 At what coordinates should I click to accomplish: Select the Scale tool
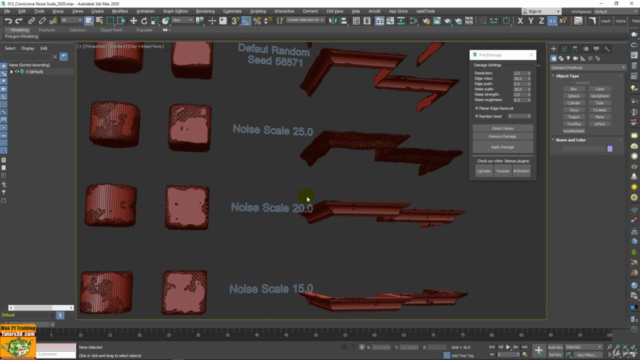tap(154, 21)
